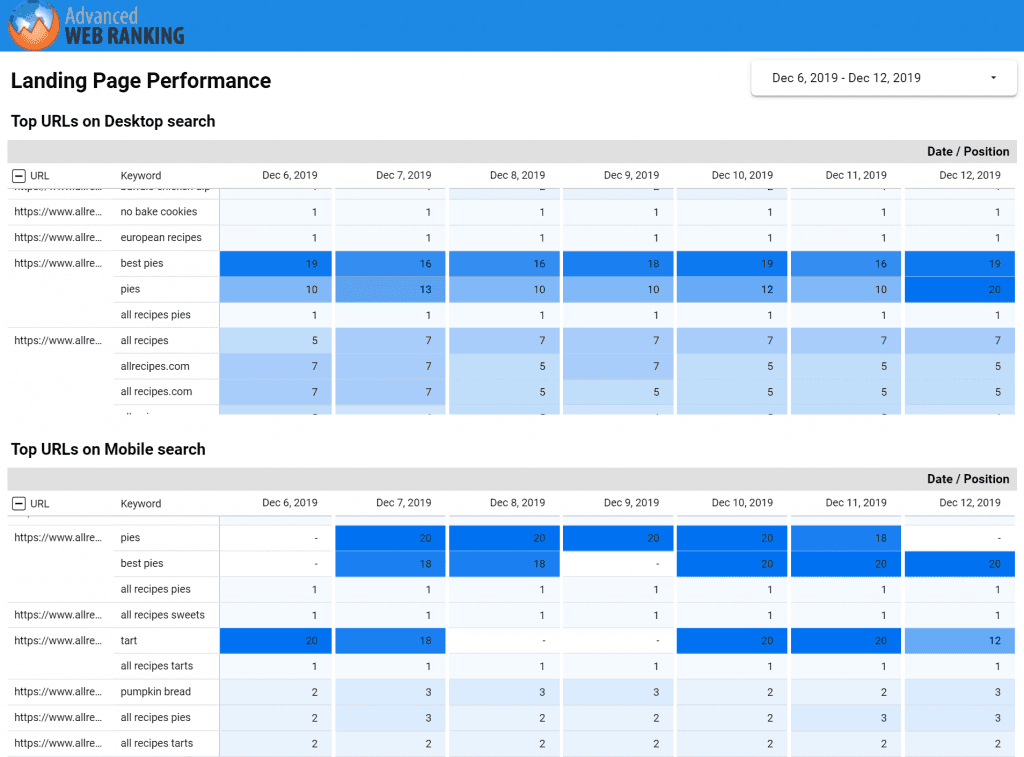Click Mobile 'best pies' Dec 9 empty dash cell
1024x757 pixels.
617,564
